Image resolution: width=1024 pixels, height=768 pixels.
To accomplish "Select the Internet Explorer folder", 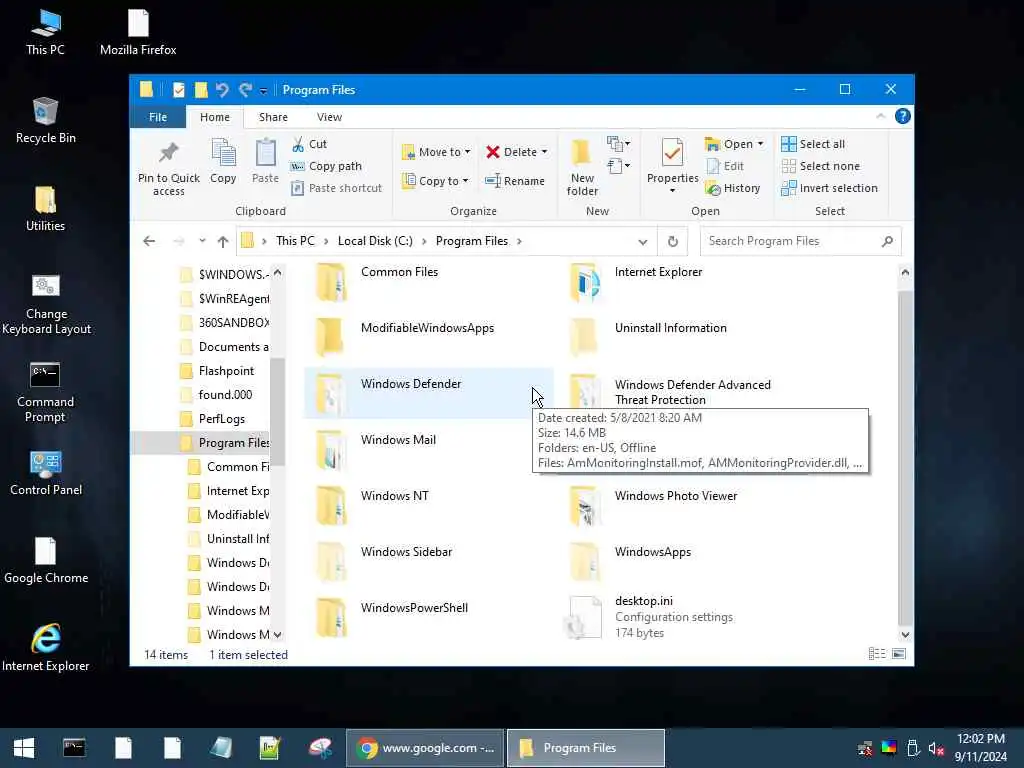I will tap(682, 281).
